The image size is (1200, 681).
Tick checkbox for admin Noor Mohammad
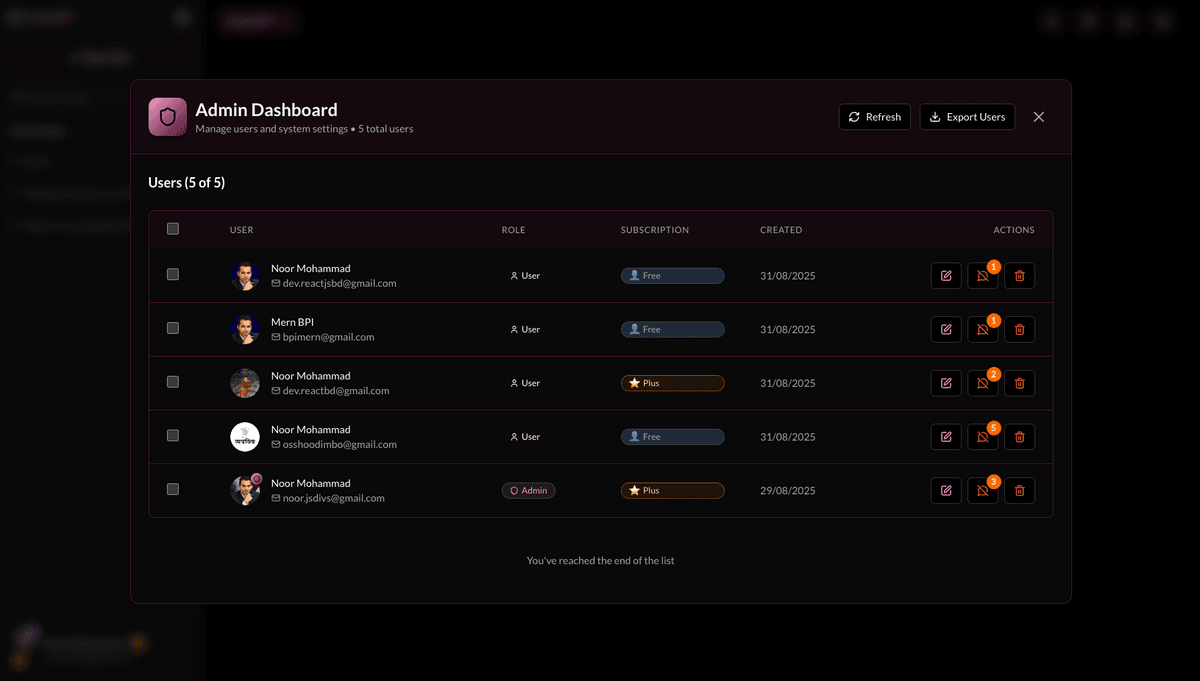click(173, 489)
